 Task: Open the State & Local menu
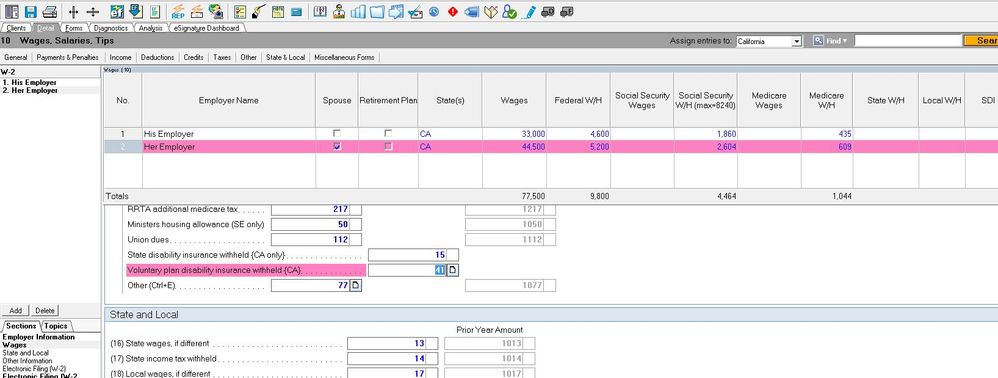click(285, 57)
